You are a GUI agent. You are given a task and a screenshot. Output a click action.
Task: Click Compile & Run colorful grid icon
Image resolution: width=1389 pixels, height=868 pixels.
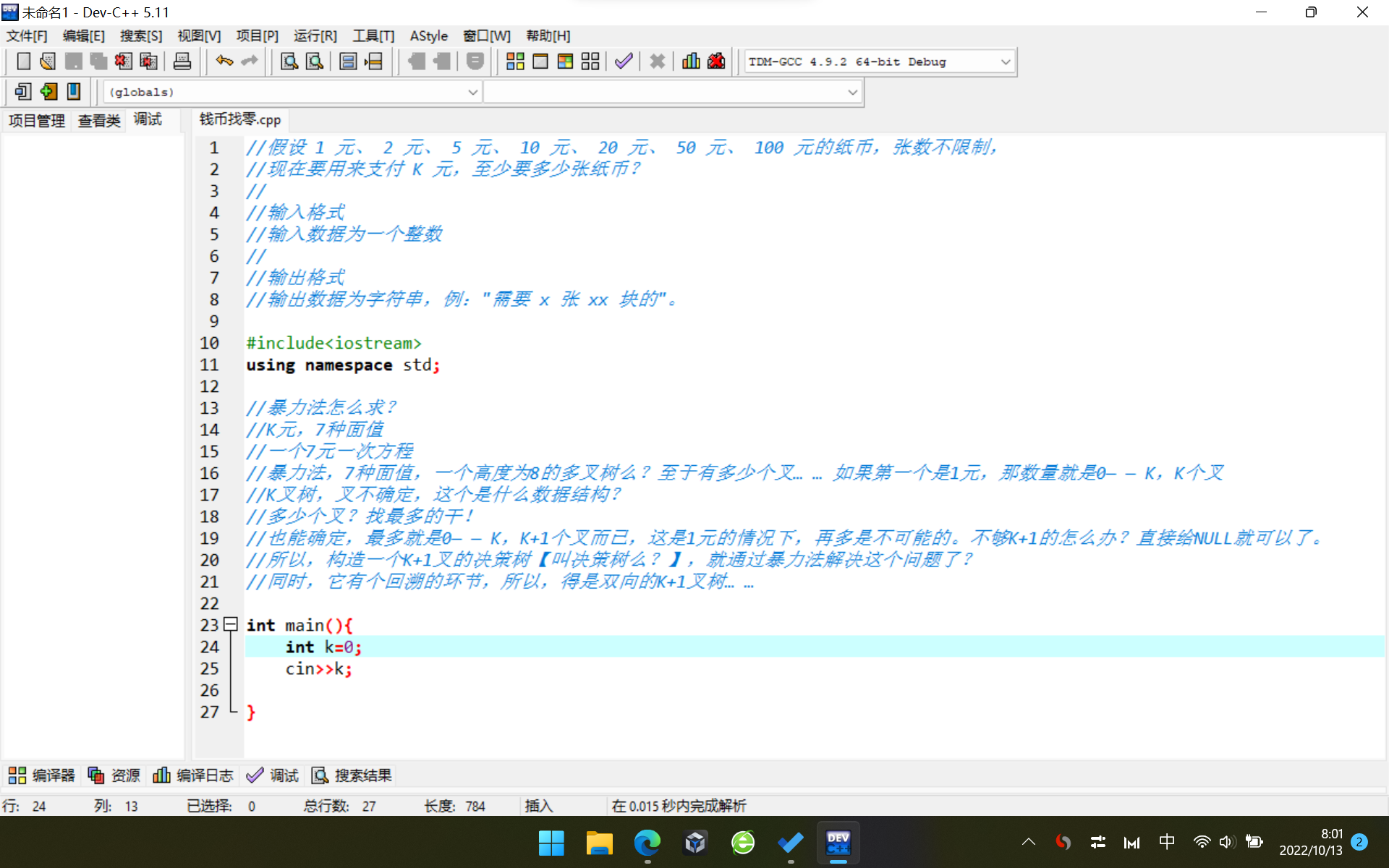[565, 61]
